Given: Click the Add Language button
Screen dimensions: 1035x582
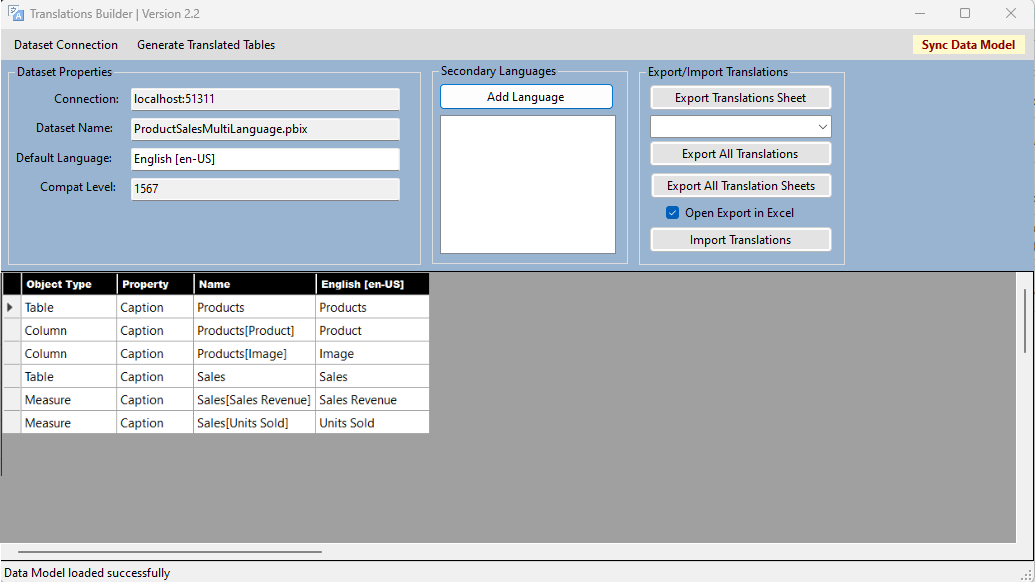Looking at the screenshot, I should click(x=526, y=96).
